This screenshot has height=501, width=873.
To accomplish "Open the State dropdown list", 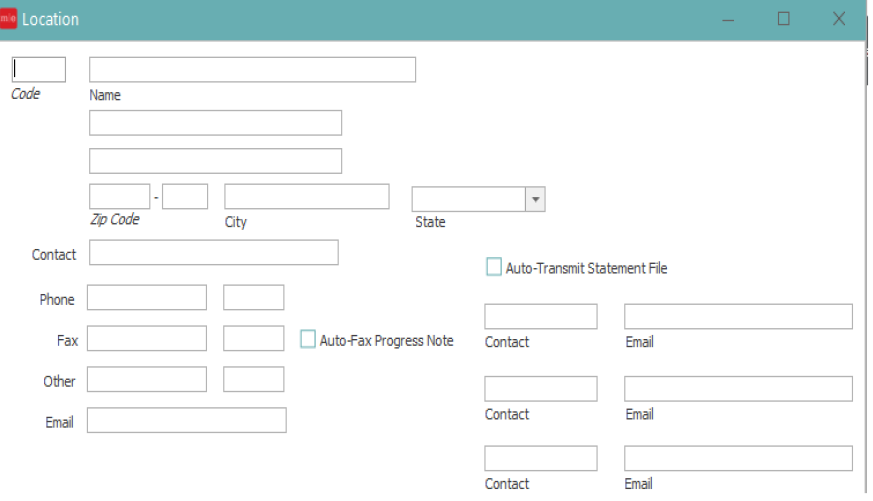I will [x=535, y=199].
